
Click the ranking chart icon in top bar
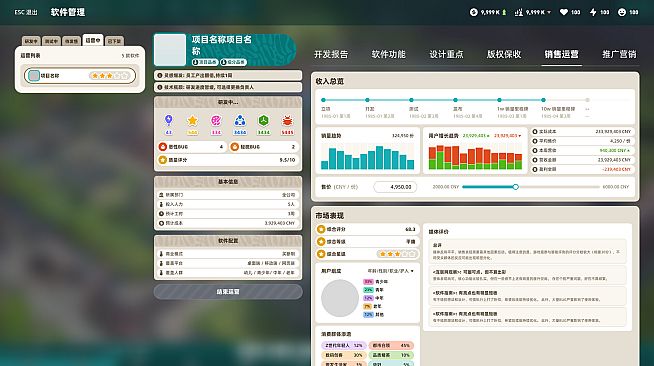[518, 12]
